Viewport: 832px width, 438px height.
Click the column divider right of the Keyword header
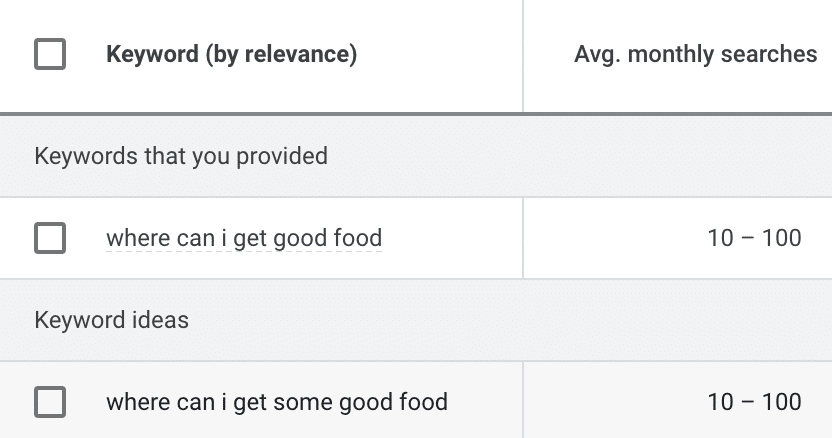point(523,54)
